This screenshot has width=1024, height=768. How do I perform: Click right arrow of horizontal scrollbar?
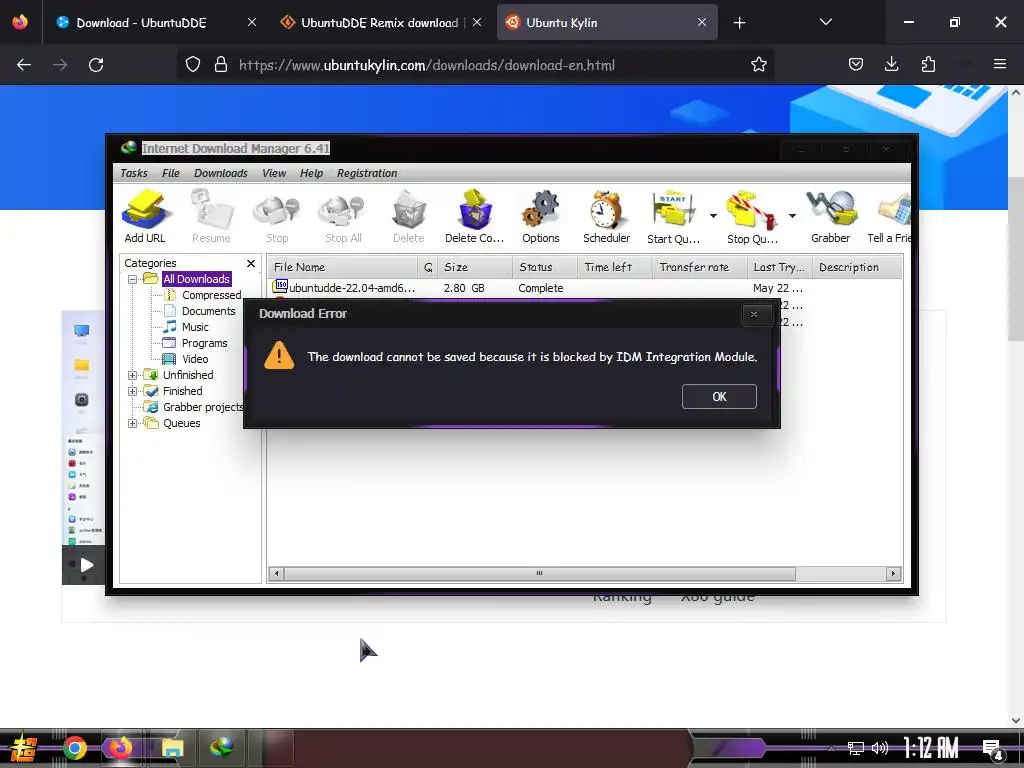893,573
